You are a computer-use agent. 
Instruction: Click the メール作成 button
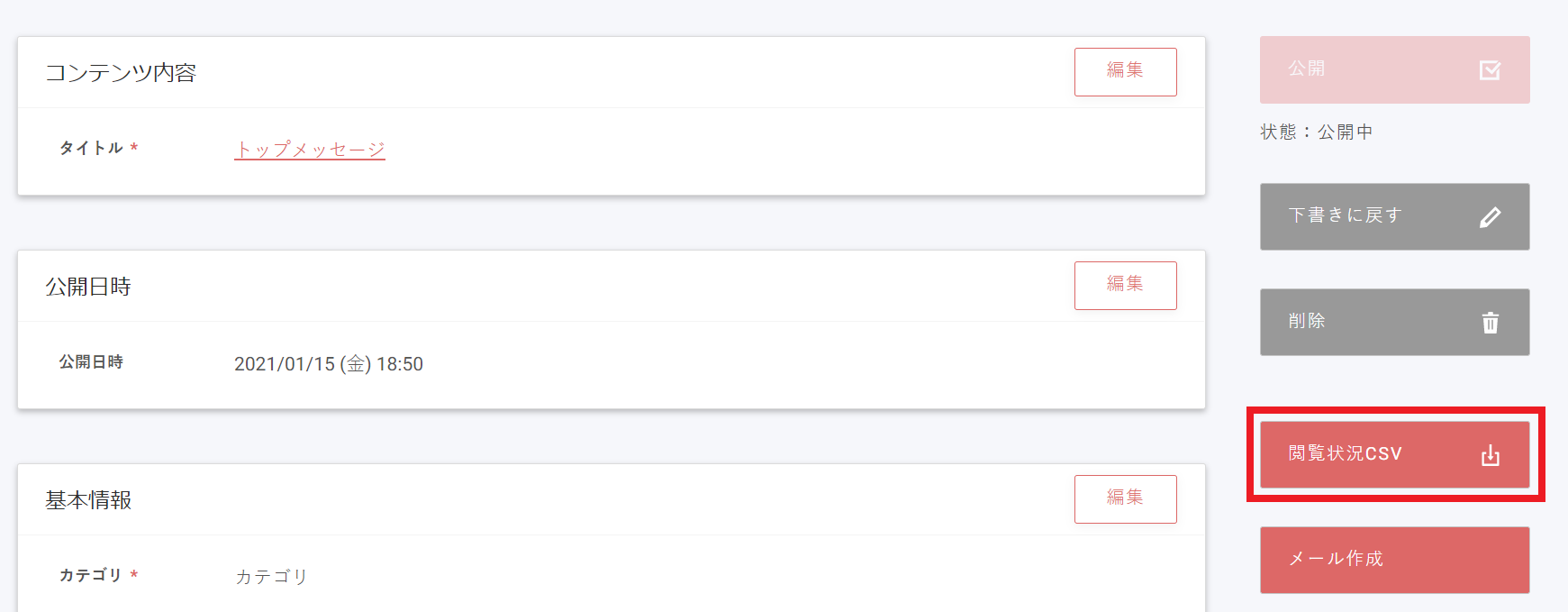click(1394, 560)
